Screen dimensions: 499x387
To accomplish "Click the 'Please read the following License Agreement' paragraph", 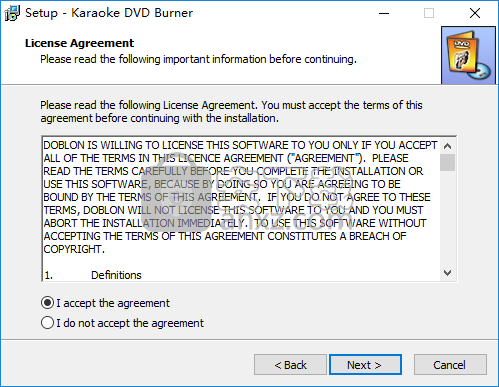I will coord(231,112).
